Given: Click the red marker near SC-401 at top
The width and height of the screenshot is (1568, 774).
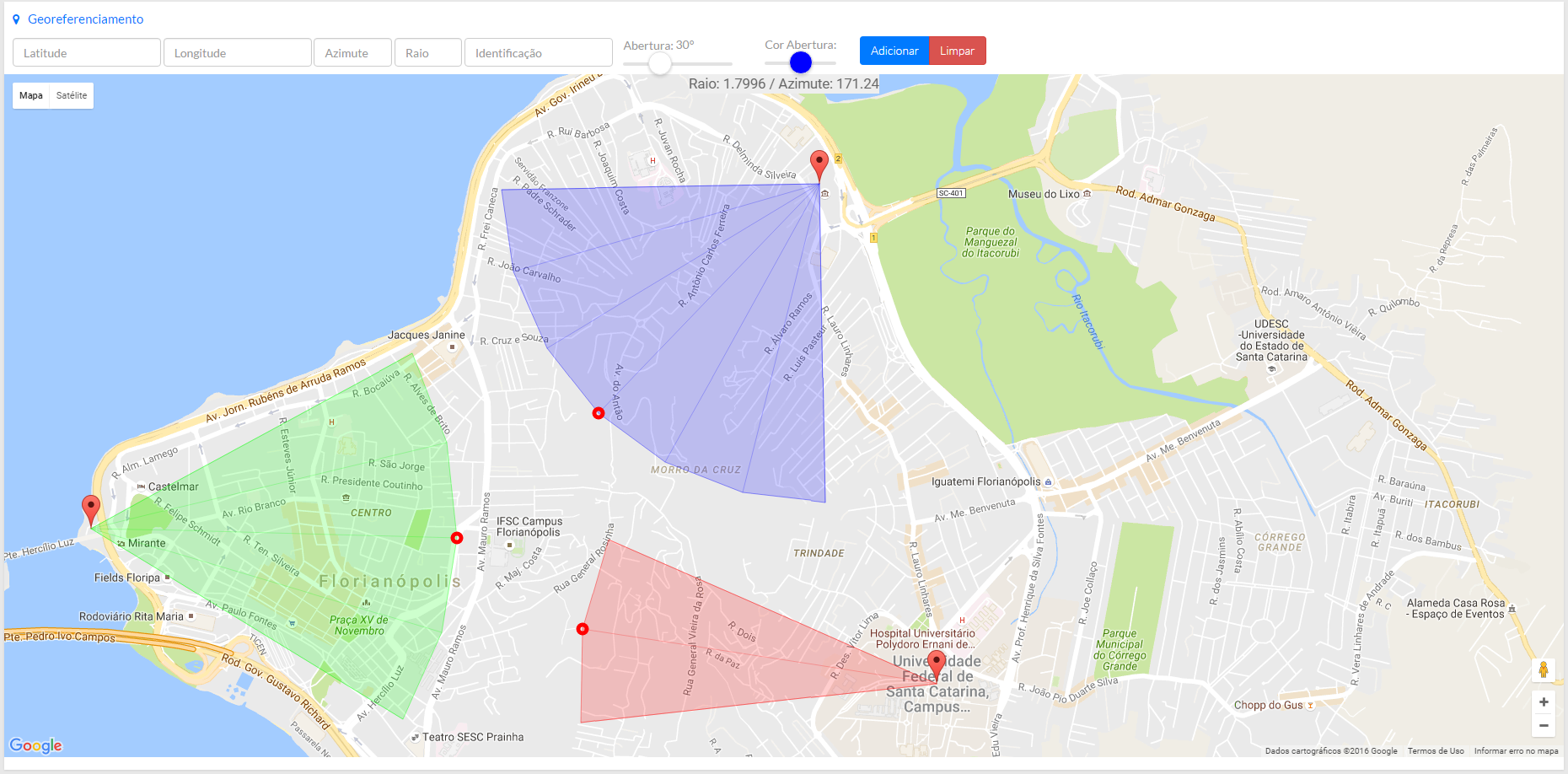Looking at the screenshot, I should coord(819,166).
